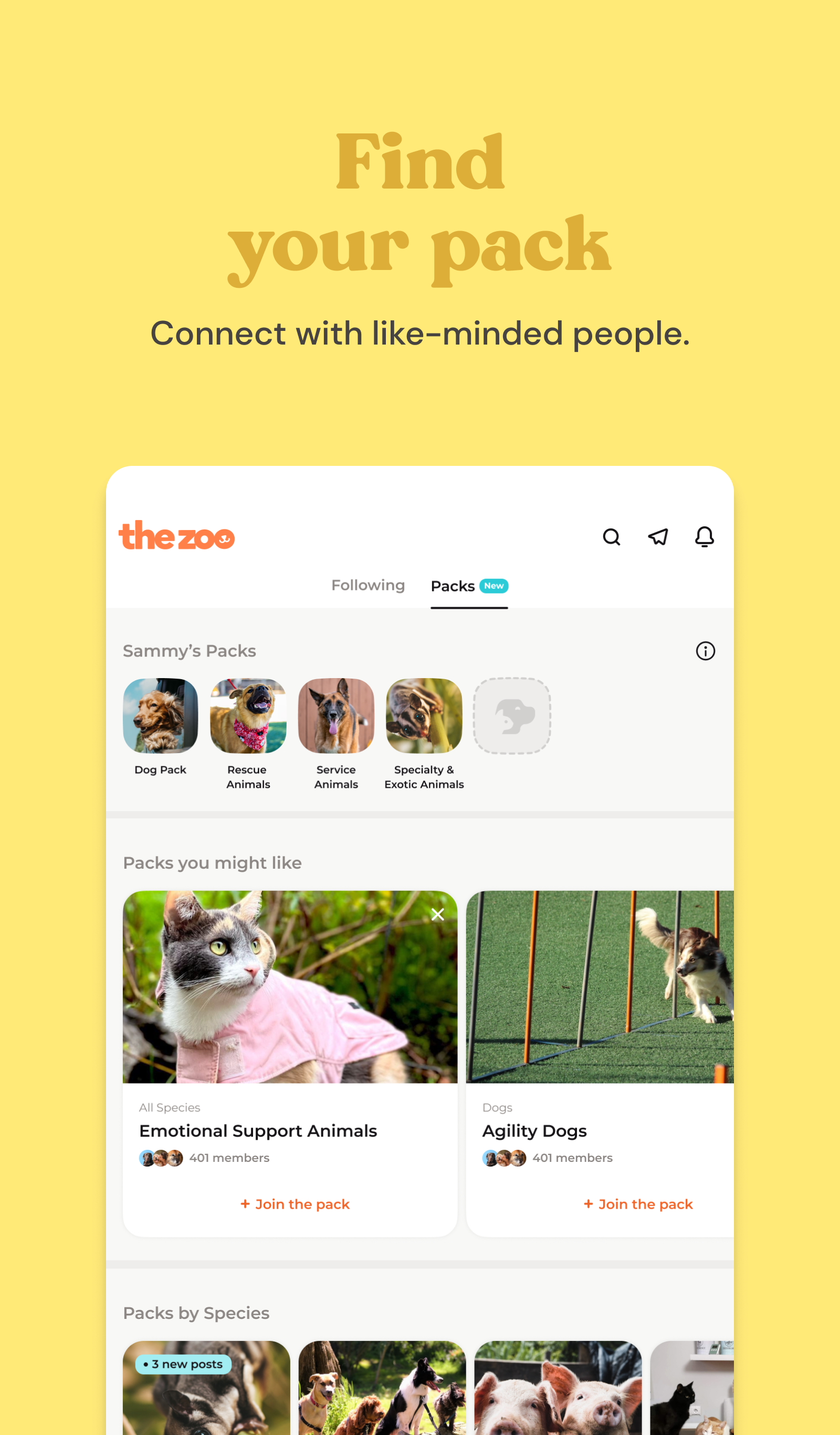Open the Agility Dogs card photo
Screen dimensions: 840x1435
600,987
